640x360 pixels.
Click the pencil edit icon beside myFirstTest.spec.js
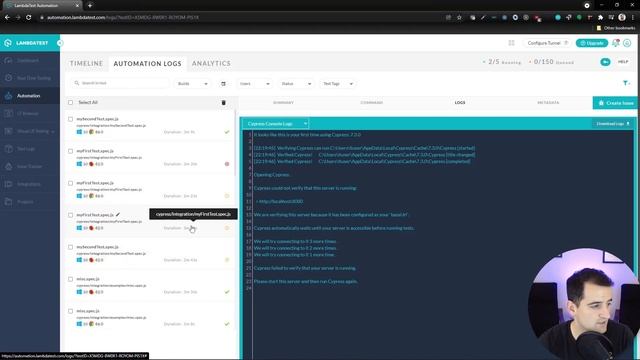coord(118,214)
